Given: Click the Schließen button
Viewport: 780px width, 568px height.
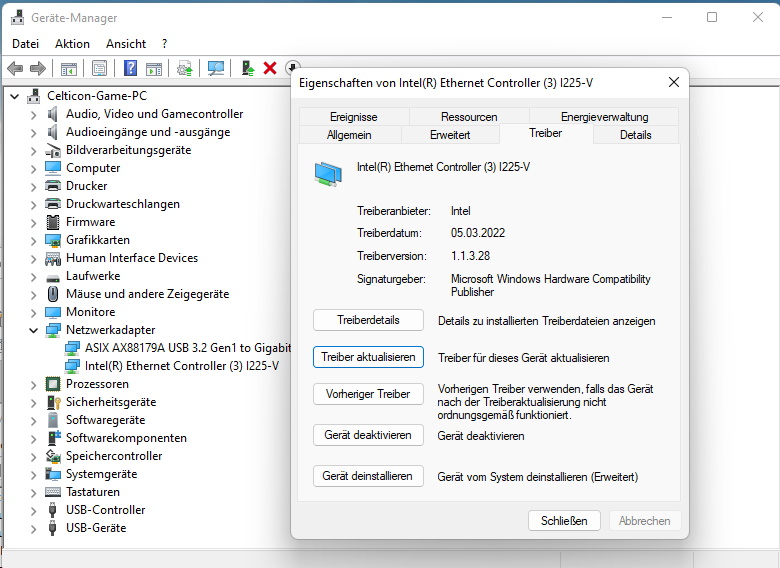Looking at the screenshot, I should [564, 521].
